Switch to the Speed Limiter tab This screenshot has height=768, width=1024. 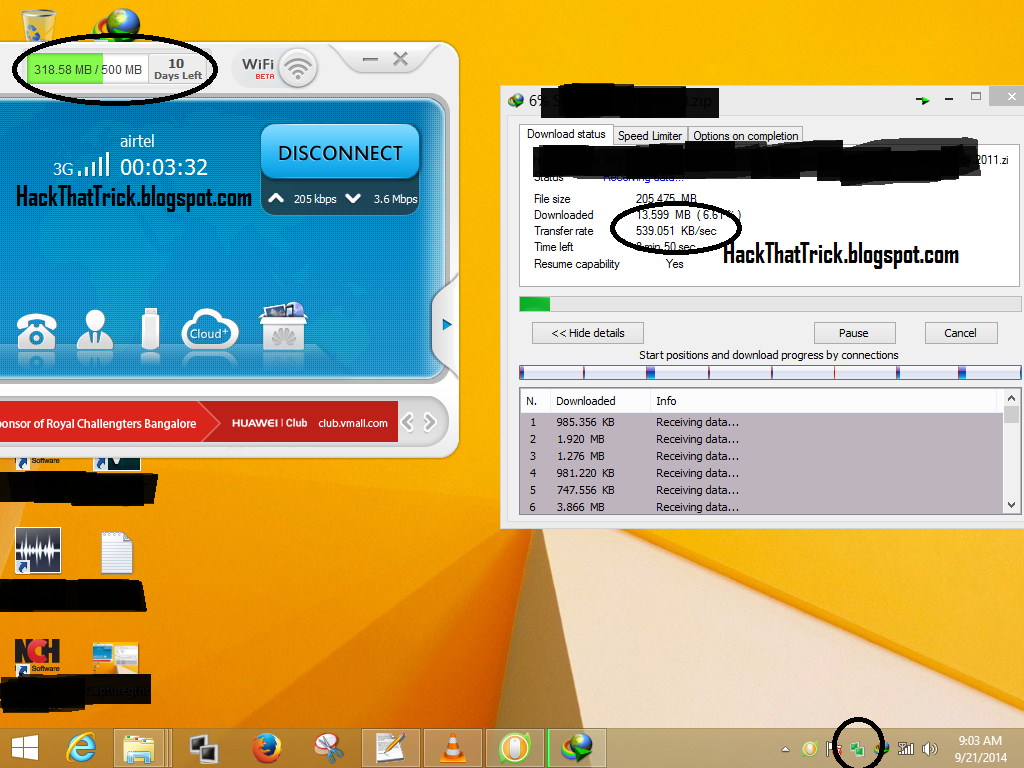click(650, 135)
